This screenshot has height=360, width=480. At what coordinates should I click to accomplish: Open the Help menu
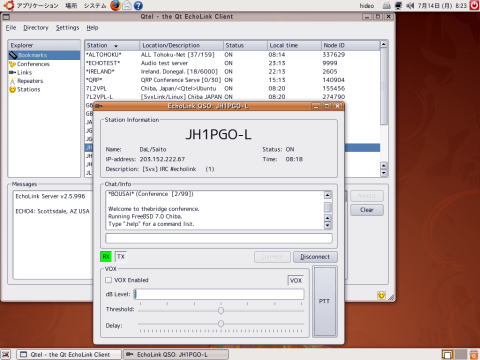coord(92,28)
